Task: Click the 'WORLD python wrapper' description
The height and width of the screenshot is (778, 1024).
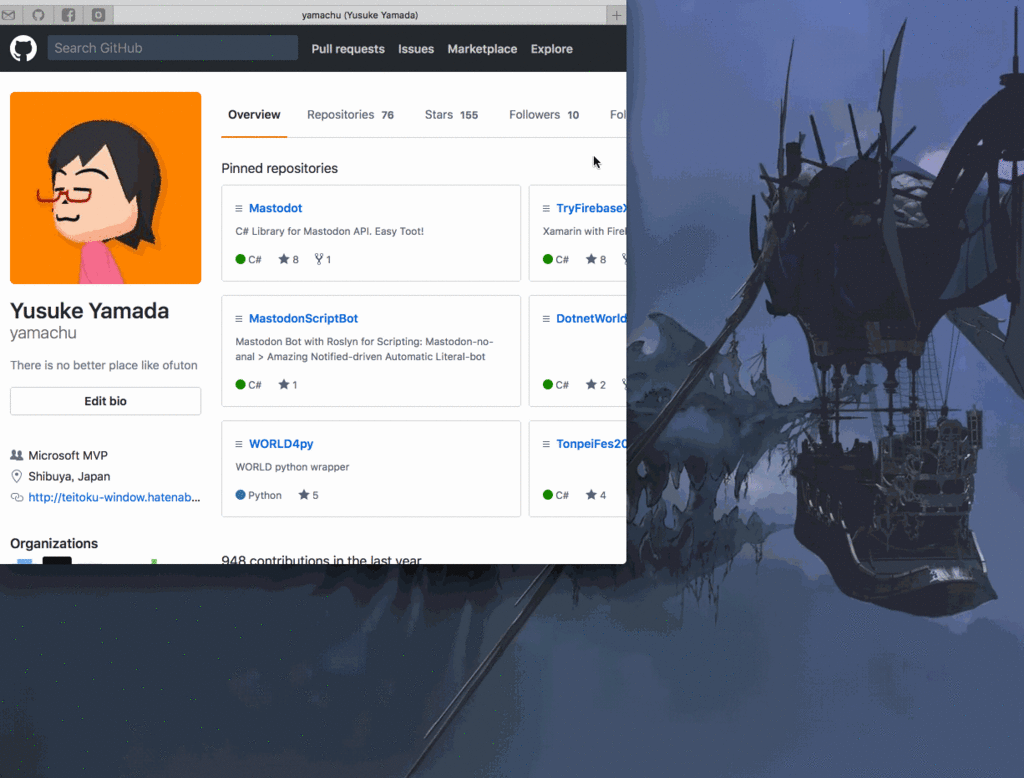Action: [x=293, y=467]
